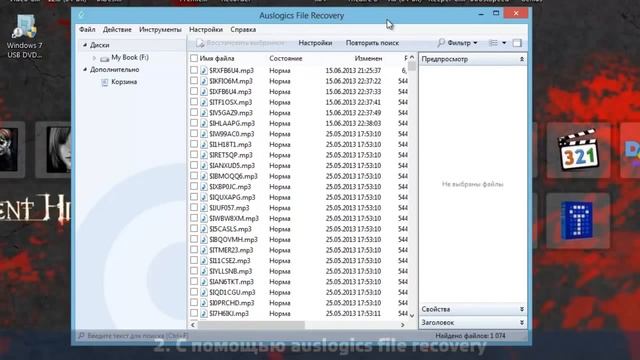Click the mp3 icon of $I7H6IKJ.mp3
This screenshot has width=640, height=360.
point(204,313)
